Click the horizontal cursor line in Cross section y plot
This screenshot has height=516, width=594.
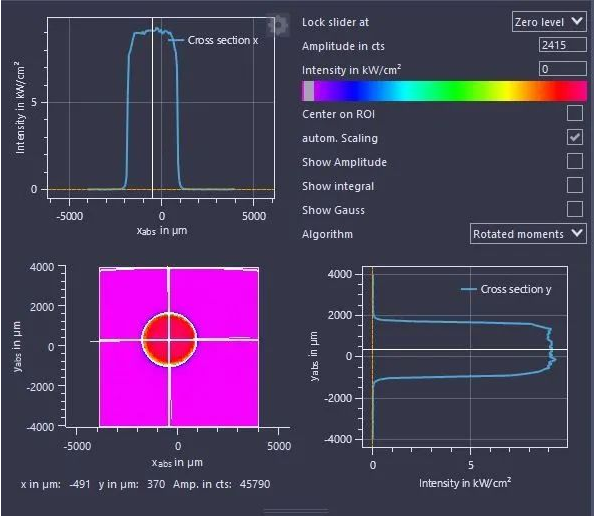tap(465, 349)
